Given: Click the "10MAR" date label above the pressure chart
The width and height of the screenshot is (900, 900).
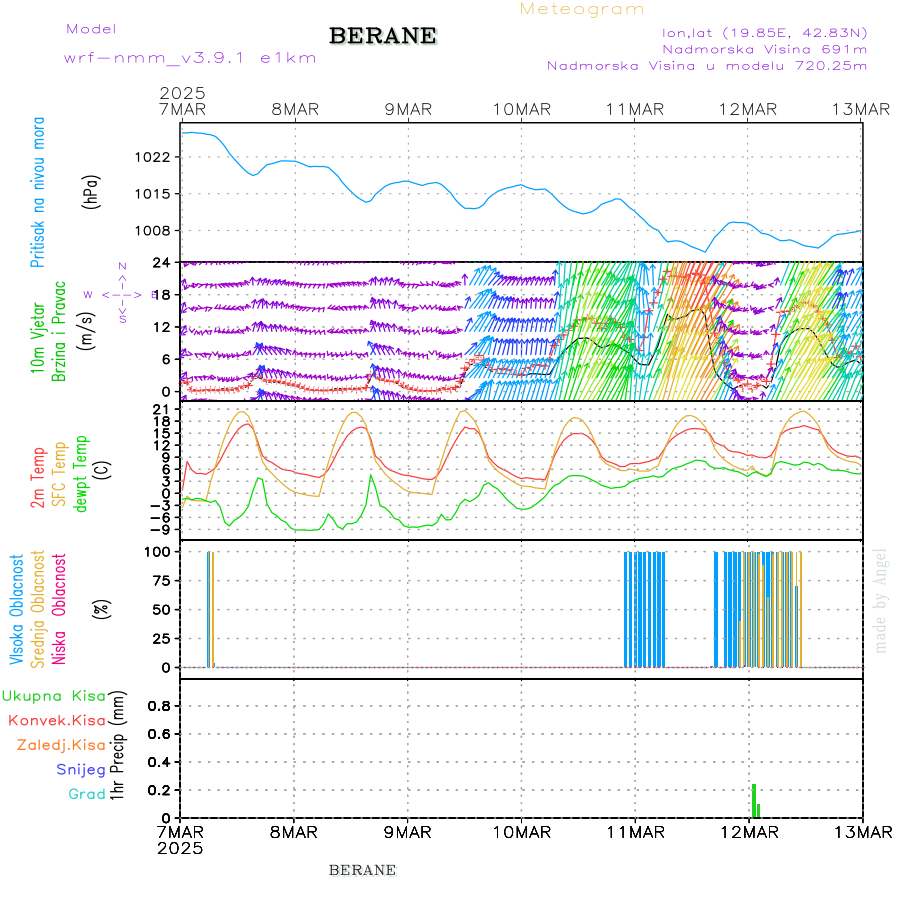Looking at the screenshot, I should tap(522, 109).
